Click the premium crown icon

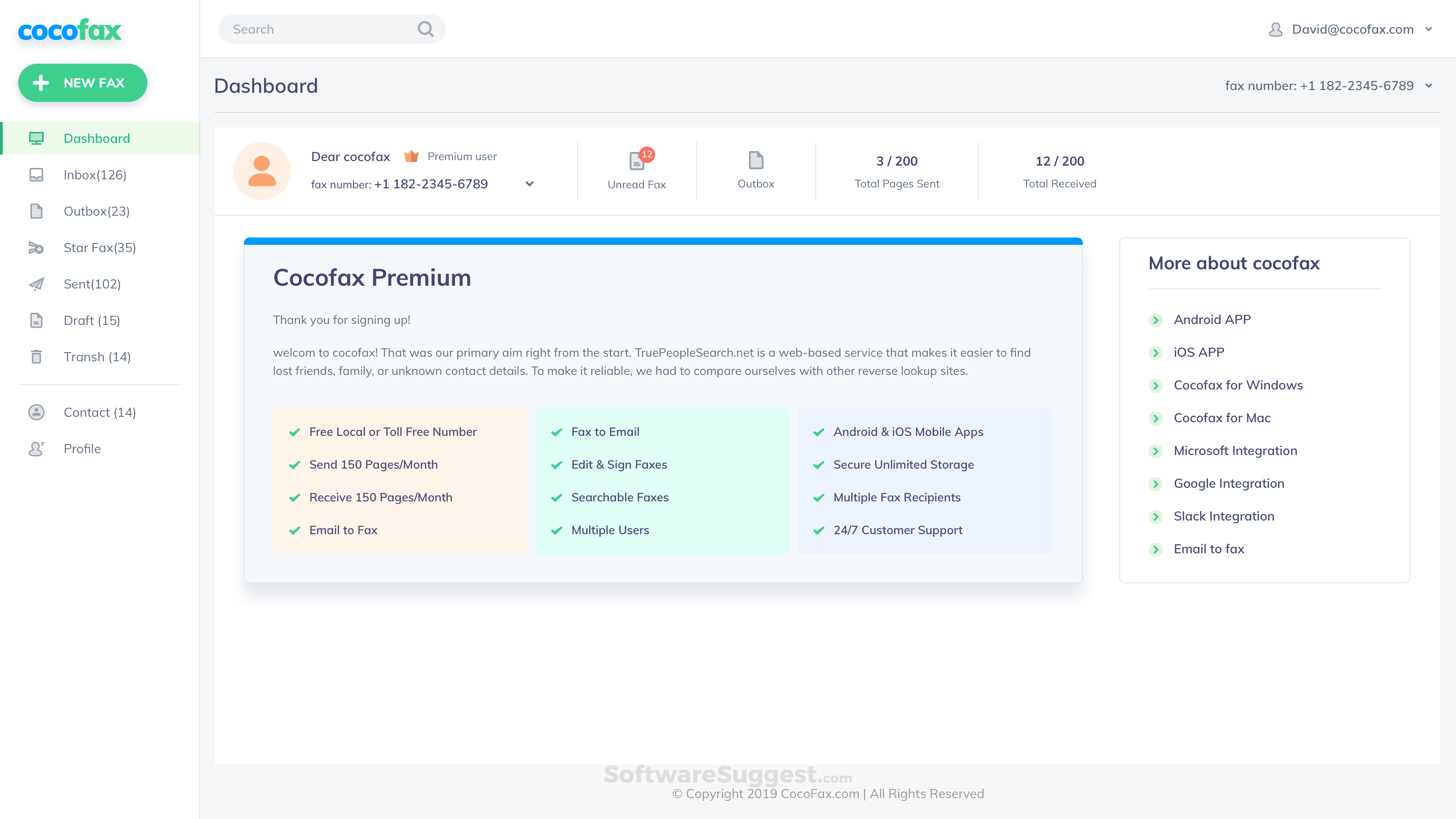411,157
